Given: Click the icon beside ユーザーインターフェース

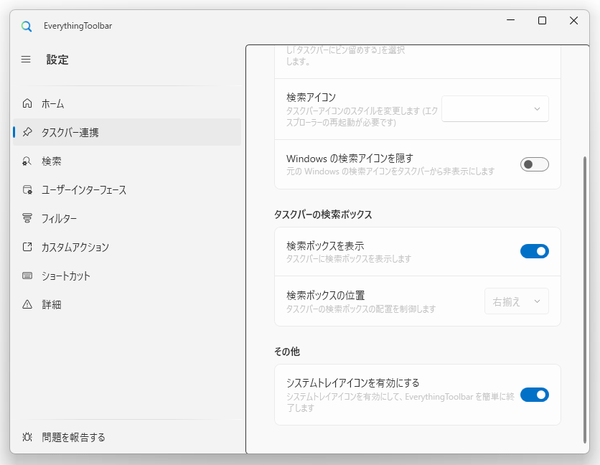Looking at the screenshot, I should pyautogui.click(x=27, y=189).
